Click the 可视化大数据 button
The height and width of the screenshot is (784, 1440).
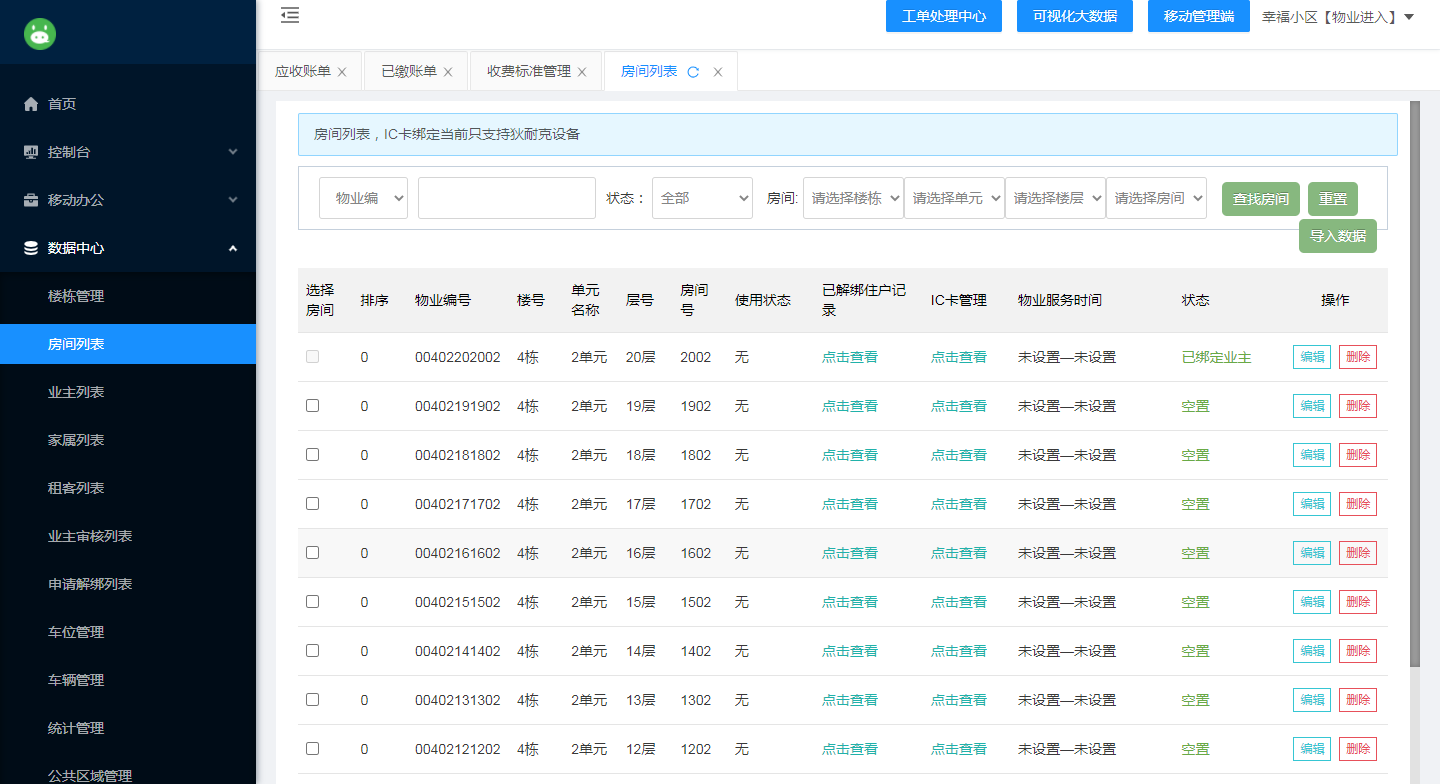pyautogui.click(x=1075, y=16)
